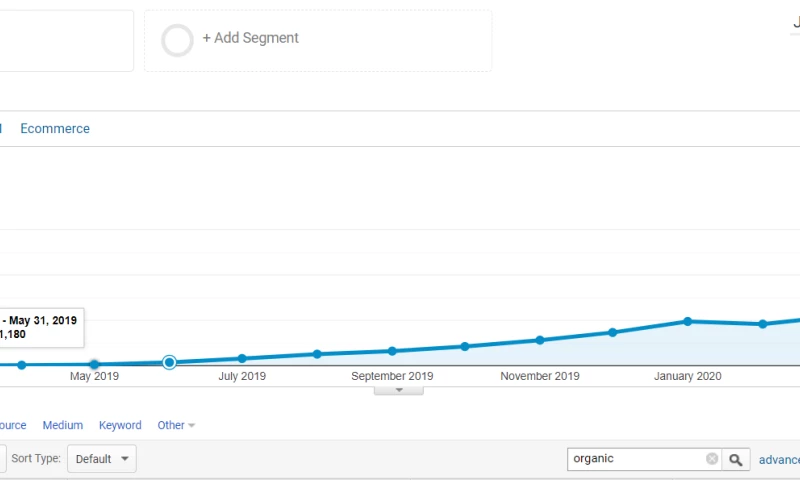The image size is (800, 480).
Task: Click the May 31, 2019 tooltip box
Action: [x=40, y=327]
